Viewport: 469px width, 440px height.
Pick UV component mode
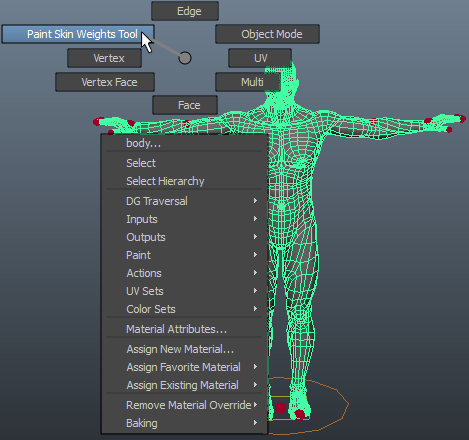point(260,58)
